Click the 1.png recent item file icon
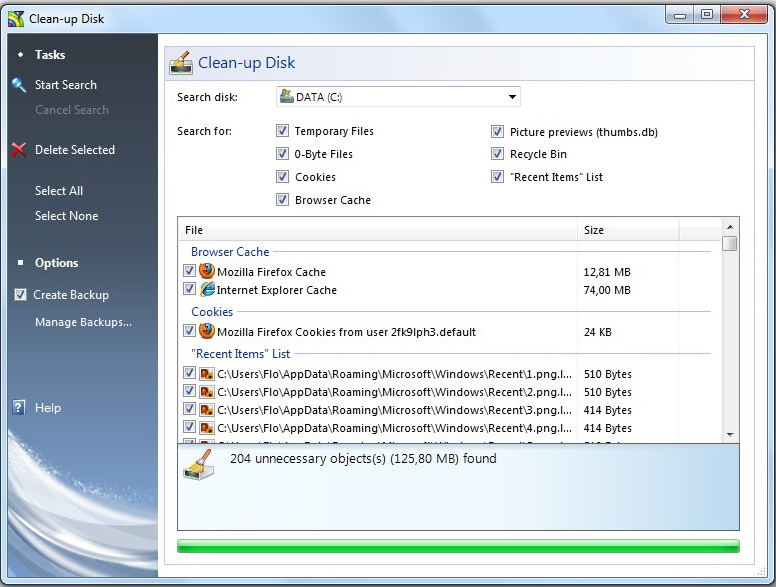The height and width of the screenshot is (587, 776). 207,374
